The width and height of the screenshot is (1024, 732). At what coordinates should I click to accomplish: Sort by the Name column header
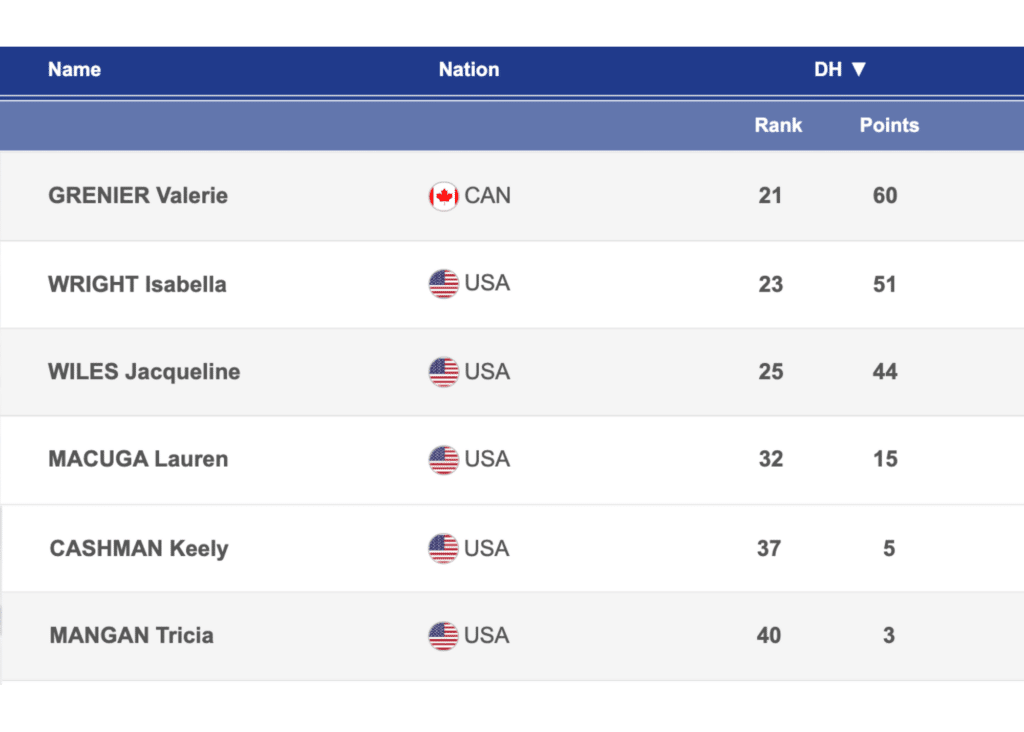[x=74, y=70]
